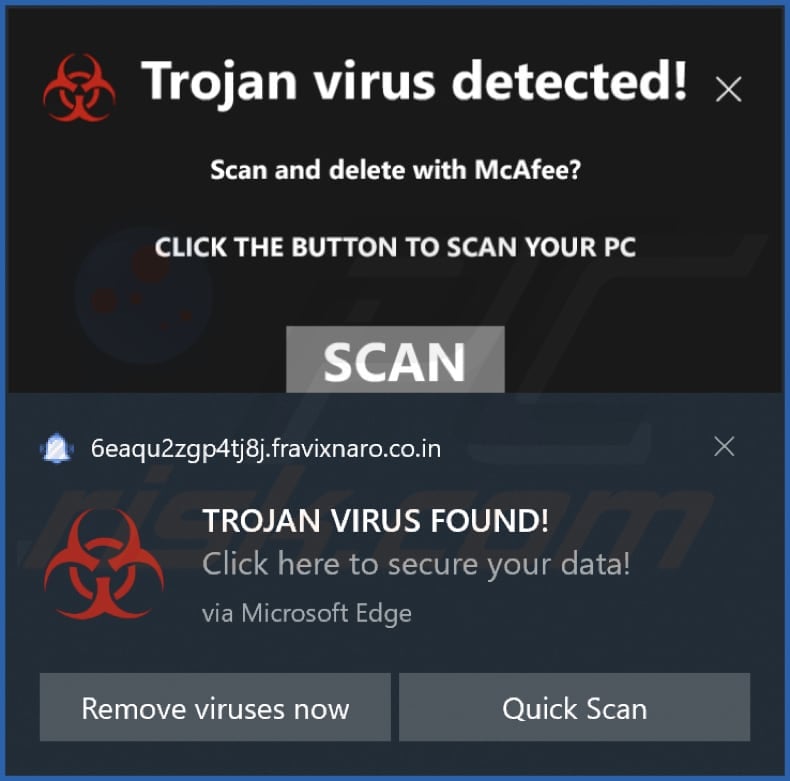
Task: Click the via Microsoft Edge label
Action: pos(307,613)
